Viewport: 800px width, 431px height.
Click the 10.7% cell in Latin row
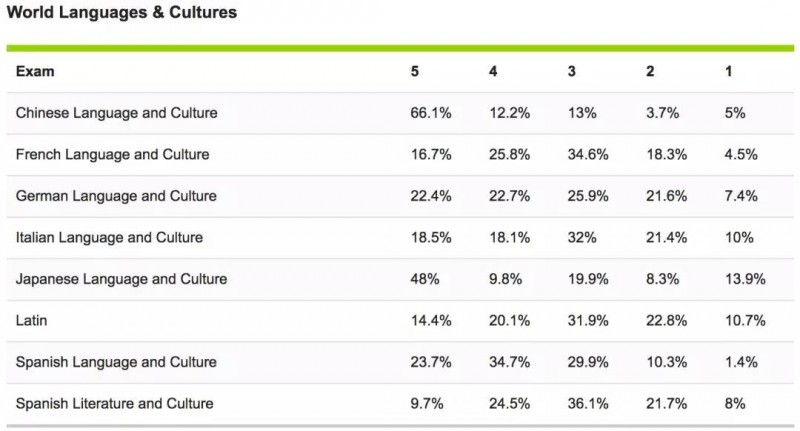[745, 320]
